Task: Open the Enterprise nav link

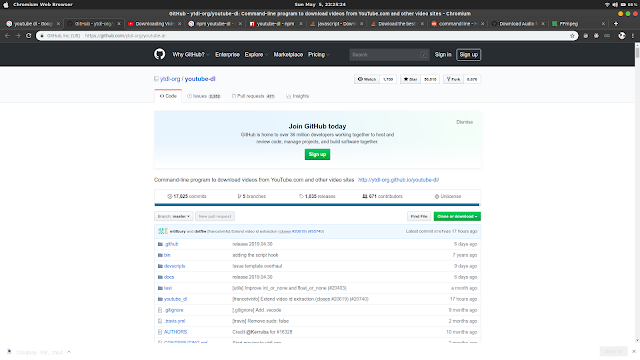Action: pyautogui.click(x=227, y=55)
